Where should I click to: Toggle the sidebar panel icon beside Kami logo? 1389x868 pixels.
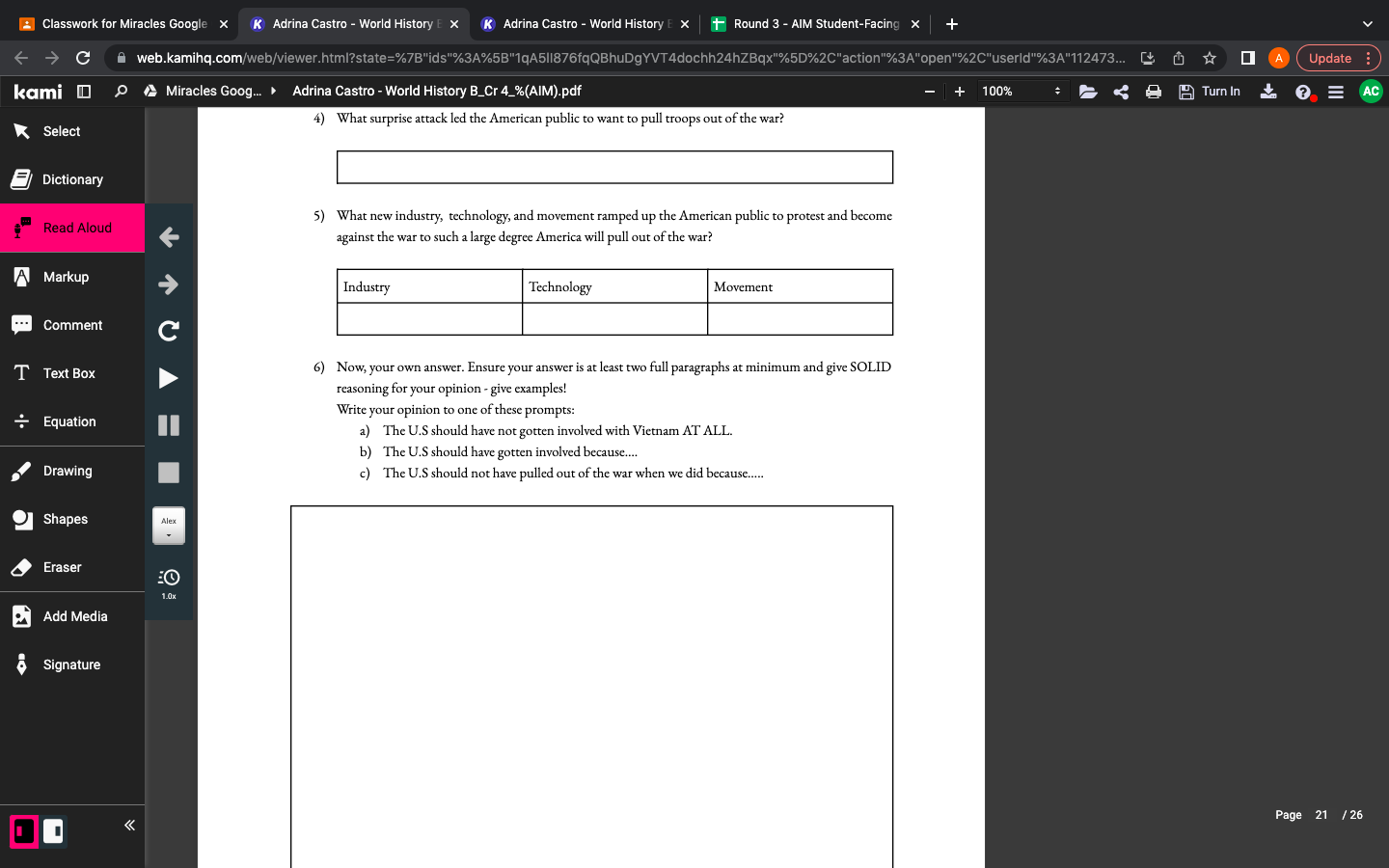pyautogui.click(x=84, y=92)
